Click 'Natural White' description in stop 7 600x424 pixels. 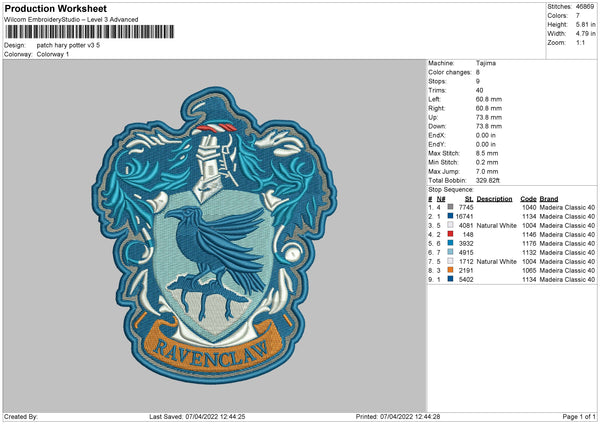coord(497,261)
